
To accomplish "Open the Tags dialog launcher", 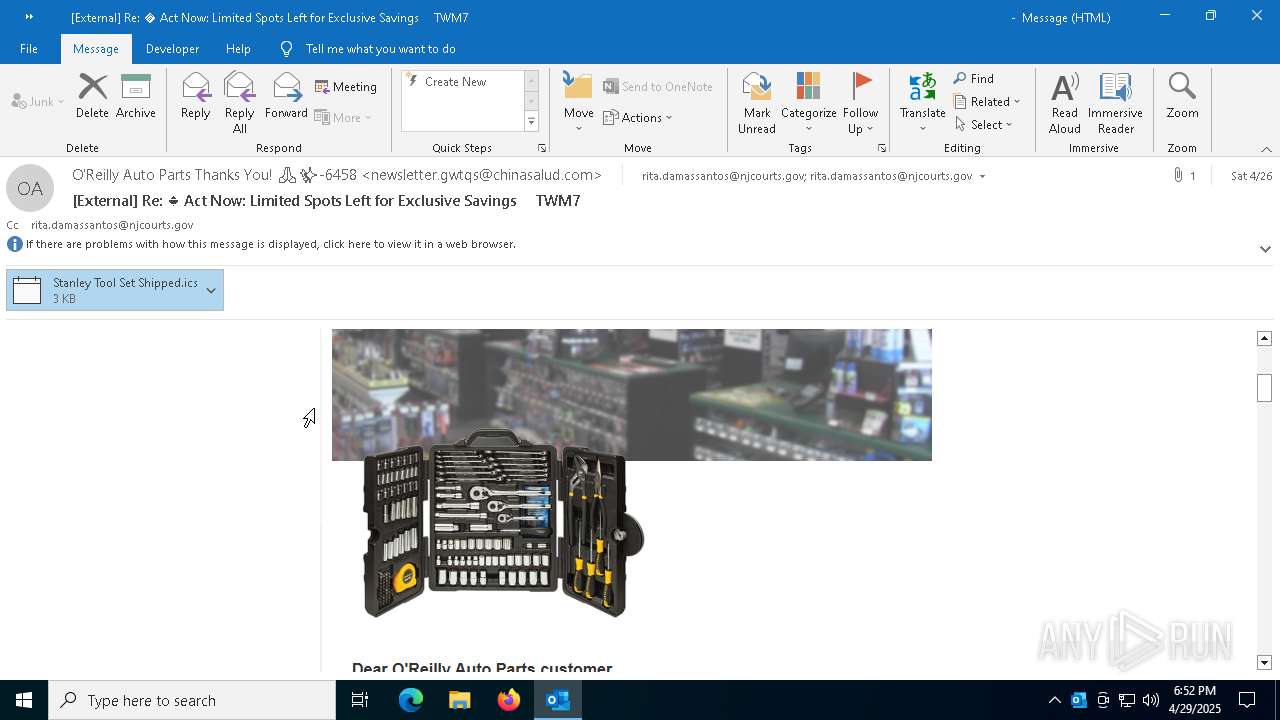I will 882,148.
